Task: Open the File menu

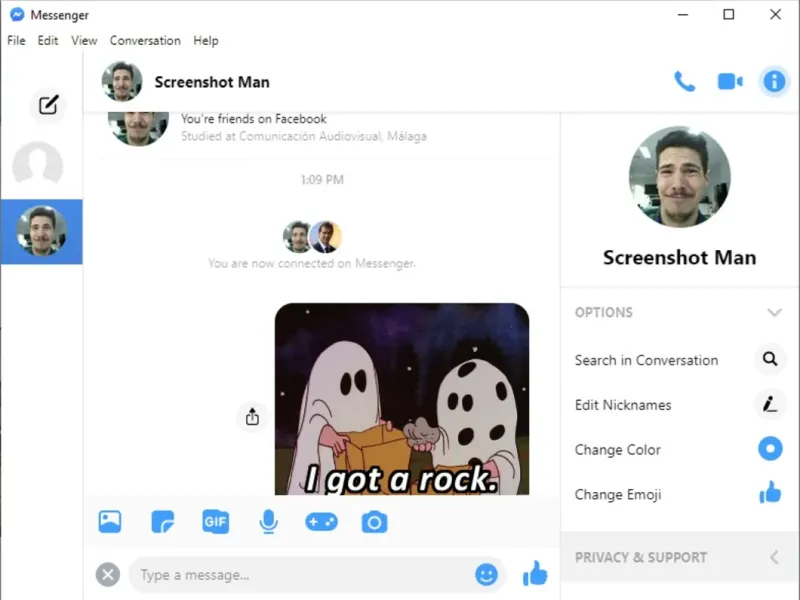Action: pyautogui.click(x=16, y=40)
